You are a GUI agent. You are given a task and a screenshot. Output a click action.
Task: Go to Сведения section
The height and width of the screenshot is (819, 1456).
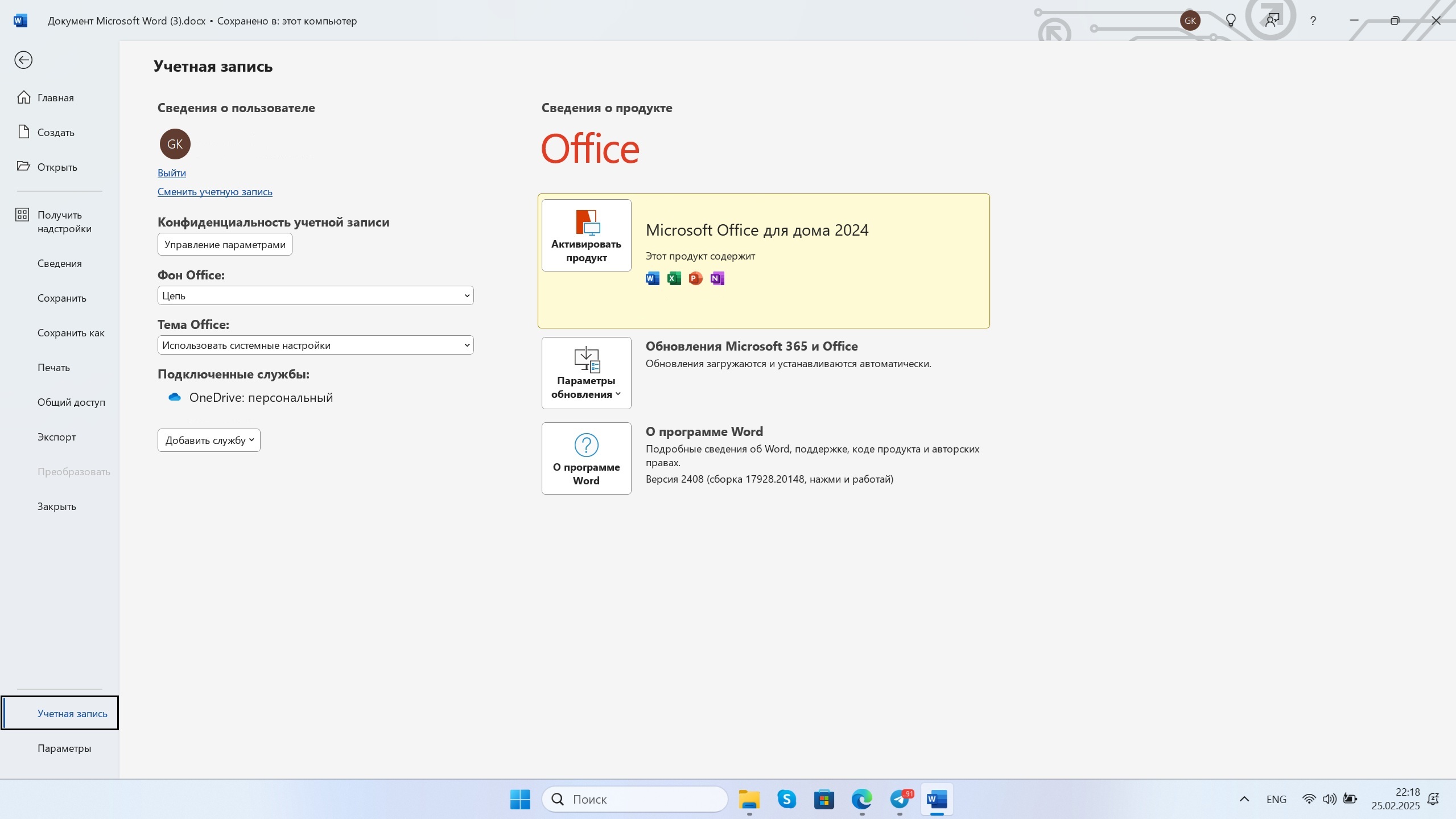[59, 264]
